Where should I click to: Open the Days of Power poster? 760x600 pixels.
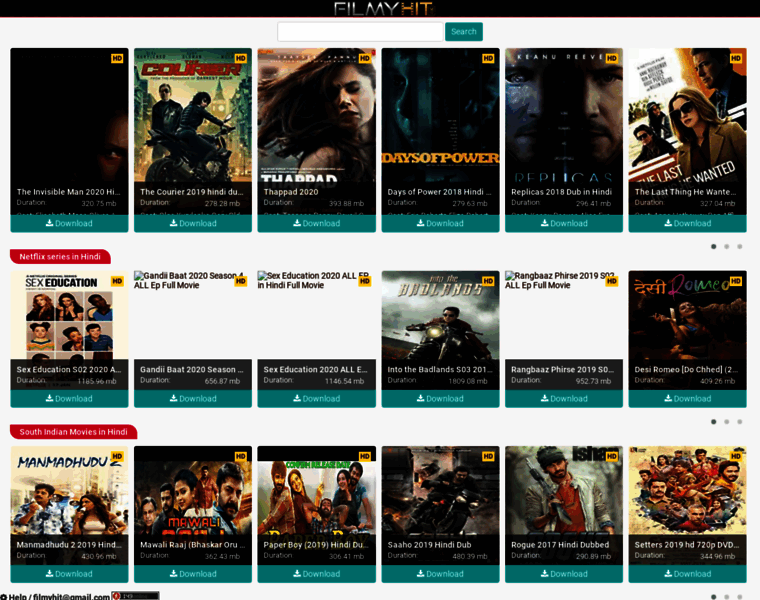pos(440,115)
